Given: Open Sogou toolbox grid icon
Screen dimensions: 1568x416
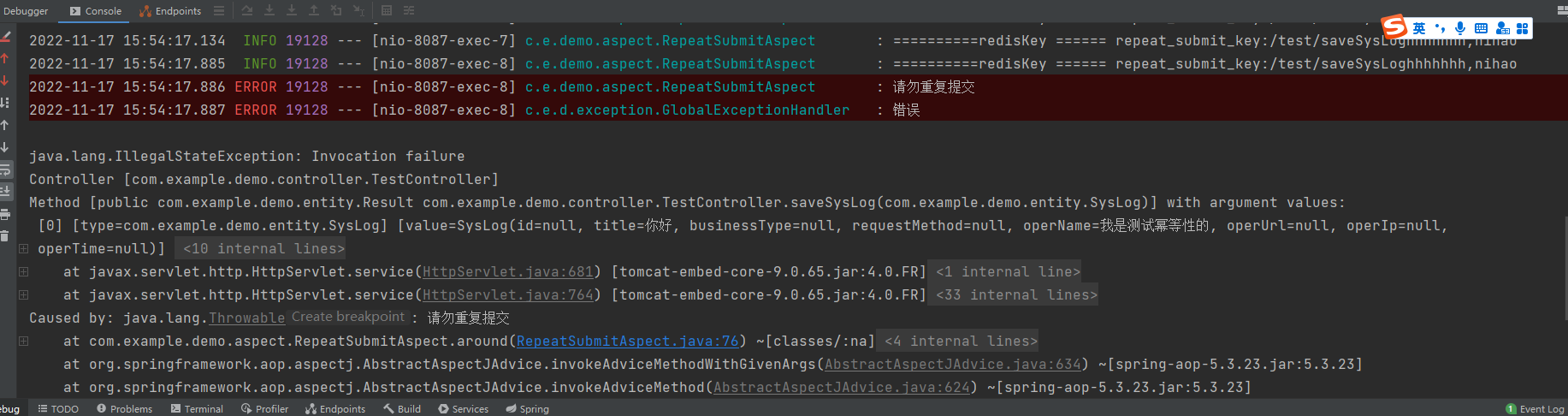Looking at the screenshot, I should 1522,28.
